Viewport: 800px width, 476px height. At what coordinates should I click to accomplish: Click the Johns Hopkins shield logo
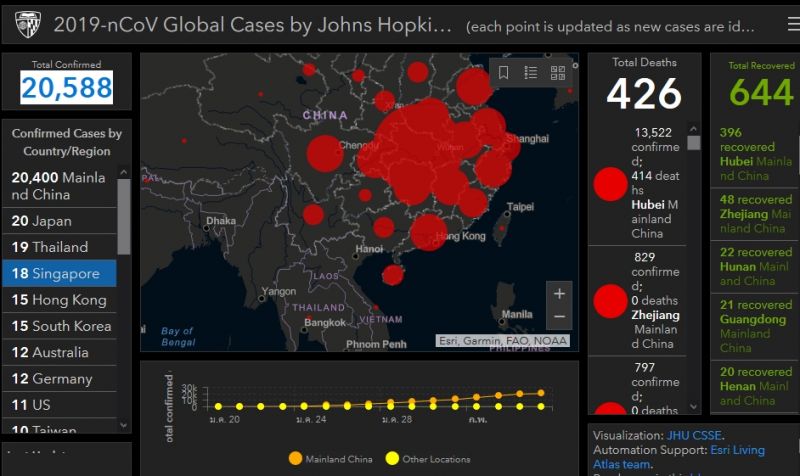coord(26,24)
